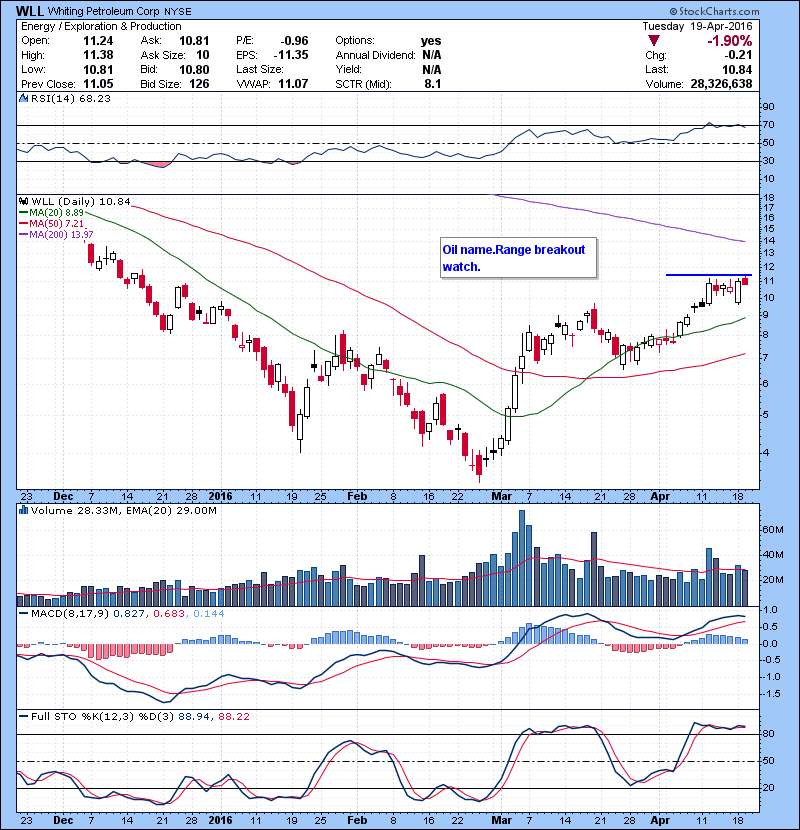Click the MA(50) 7.21 legend text
This screenshot has height=830, width=800.
coord(56,223)
